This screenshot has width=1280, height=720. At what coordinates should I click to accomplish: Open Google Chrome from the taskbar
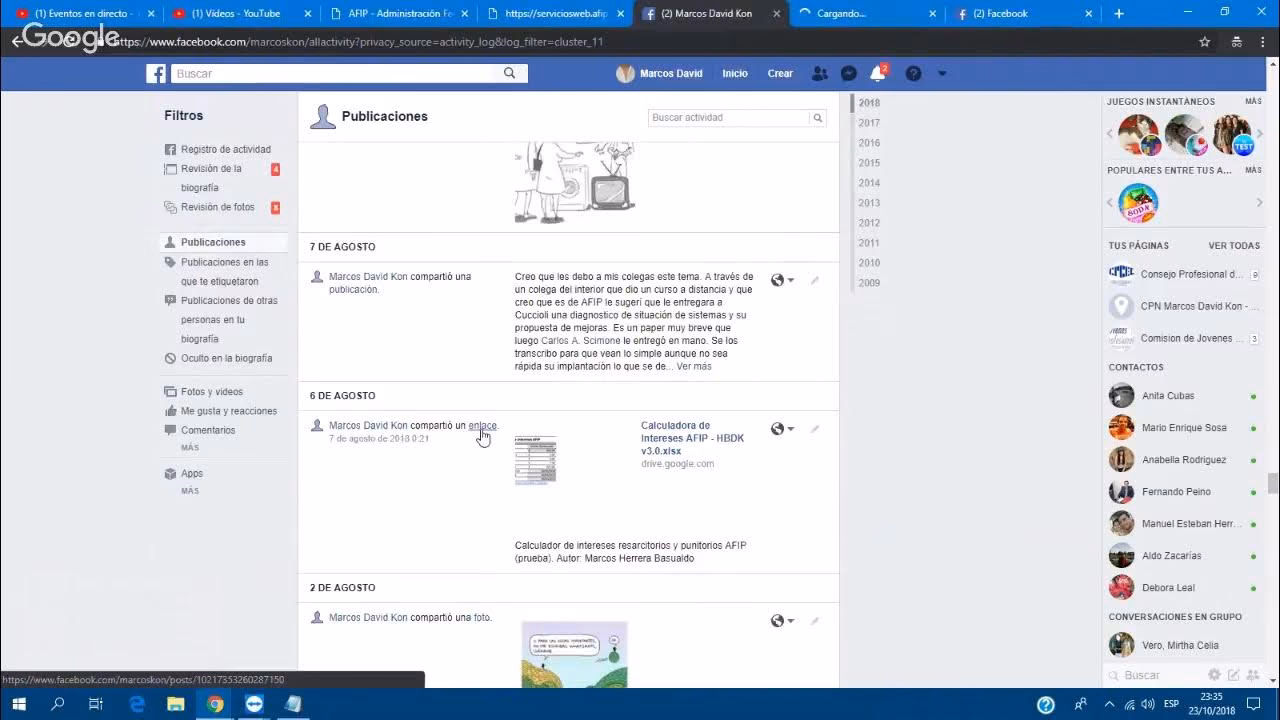(x=215, y=704)
